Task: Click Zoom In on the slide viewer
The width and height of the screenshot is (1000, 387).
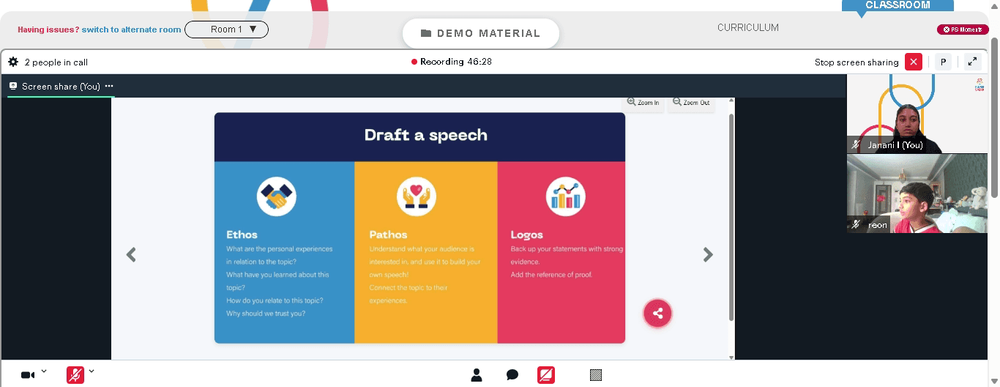Action: (x=643, y=103)
